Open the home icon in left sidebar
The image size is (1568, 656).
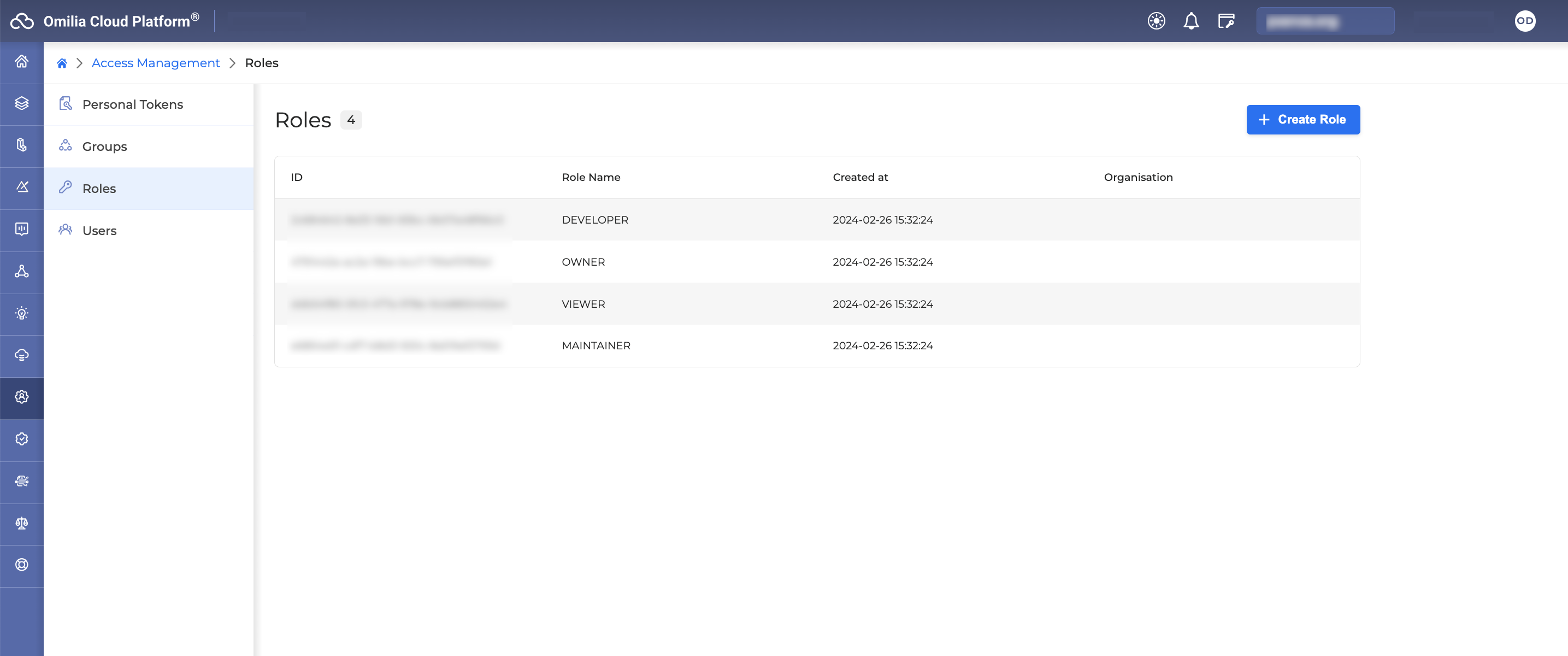tap(22, 62)
